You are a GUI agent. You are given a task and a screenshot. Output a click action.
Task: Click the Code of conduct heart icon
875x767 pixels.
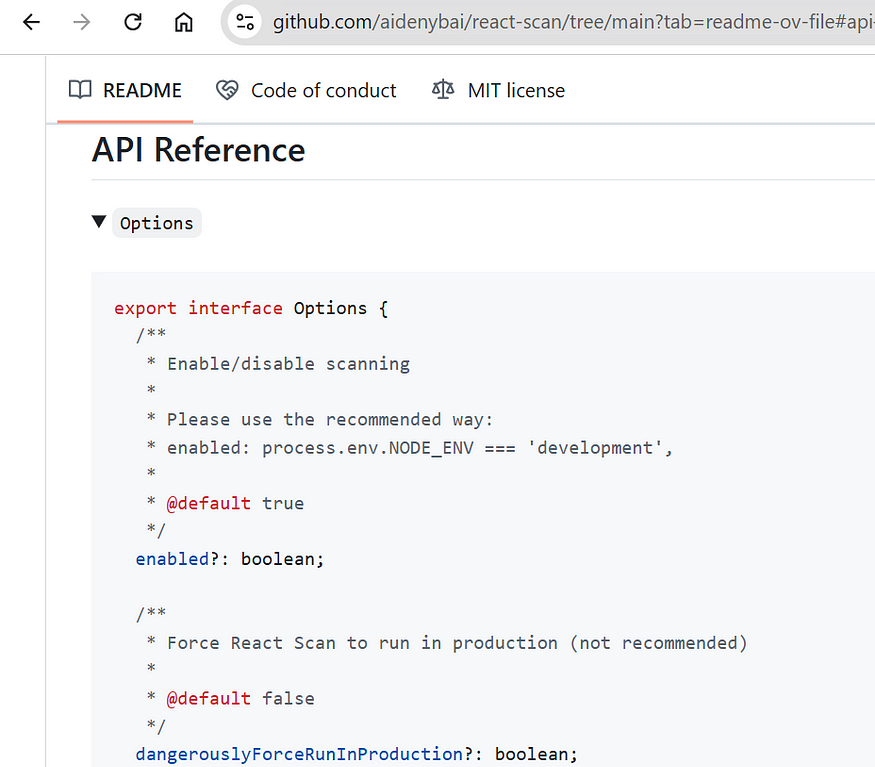[227, 90]
